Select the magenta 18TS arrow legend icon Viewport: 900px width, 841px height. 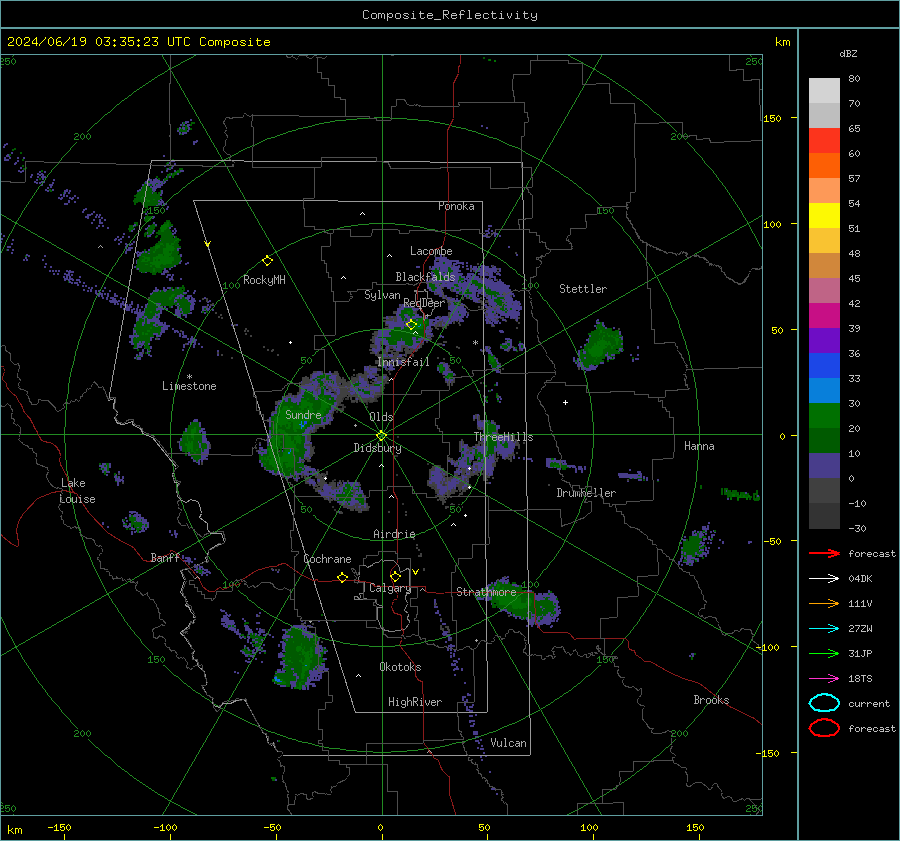[x=824, y=679]
